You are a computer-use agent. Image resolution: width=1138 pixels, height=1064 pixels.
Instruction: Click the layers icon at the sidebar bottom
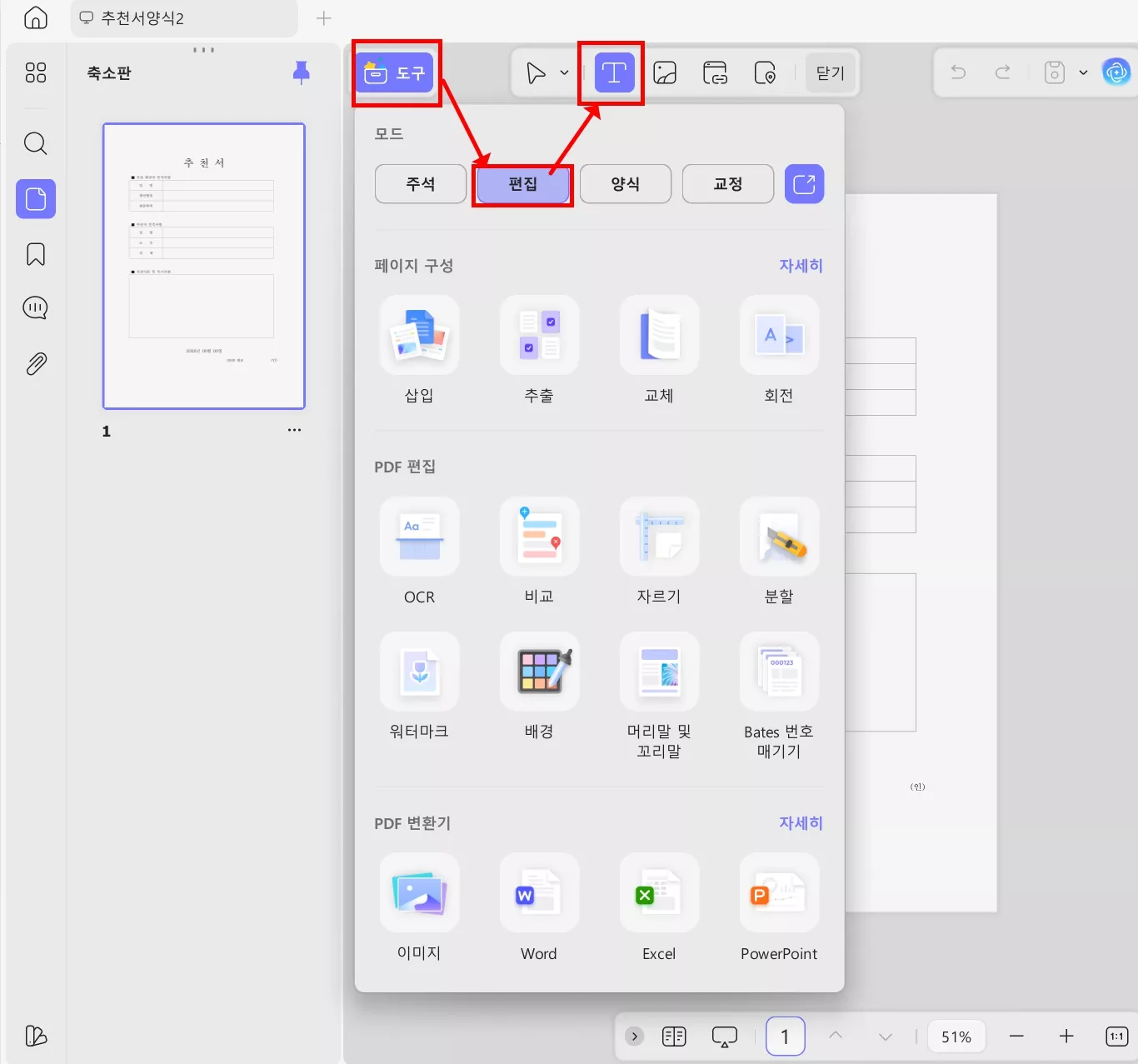tap(36, 1036)
